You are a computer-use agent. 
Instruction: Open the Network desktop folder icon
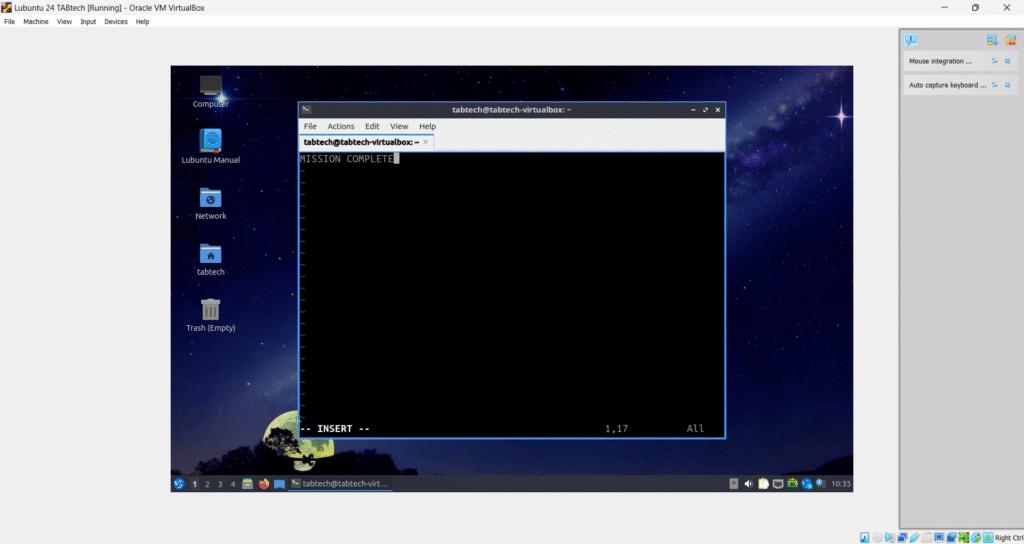(x=210, y=198)
